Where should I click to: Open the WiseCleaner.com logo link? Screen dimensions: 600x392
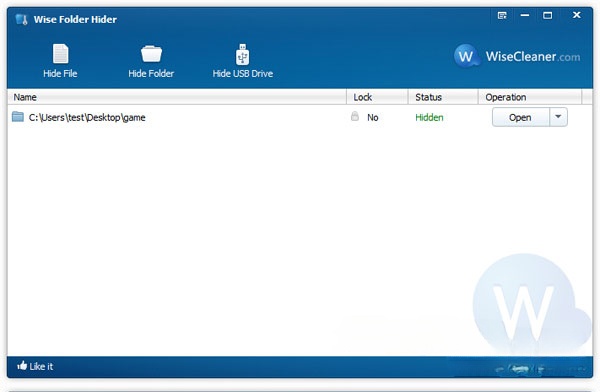coord(517,56)
